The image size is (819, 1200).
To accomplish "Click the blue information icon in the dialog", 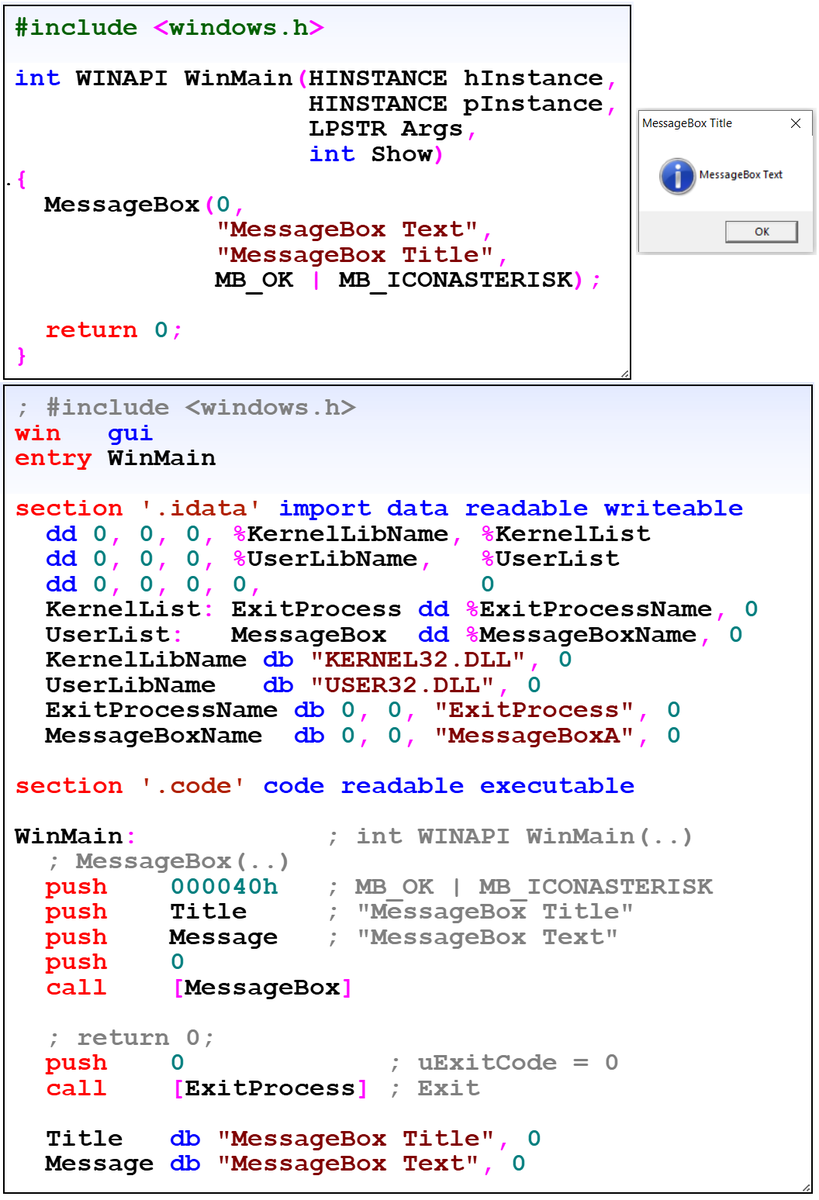I will [x=677, y=176].
